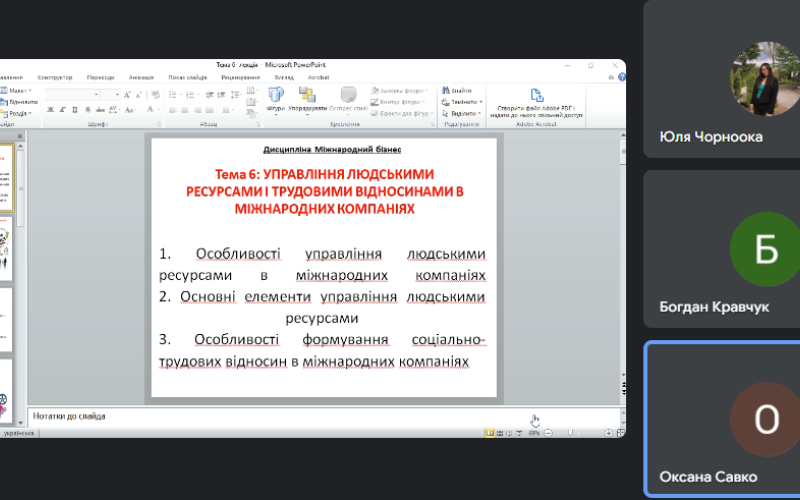Screen dimensions: 800x500
Task: Decrease the list indent level
Action: pyautogui.click(x=209, y=95)
